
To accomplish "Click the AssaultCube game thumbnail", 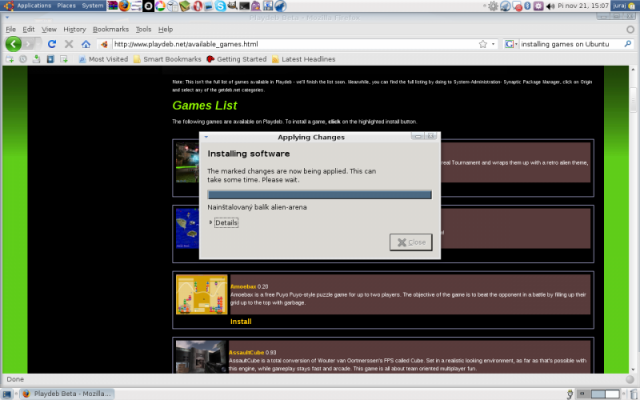I will (x=201, y=357).
